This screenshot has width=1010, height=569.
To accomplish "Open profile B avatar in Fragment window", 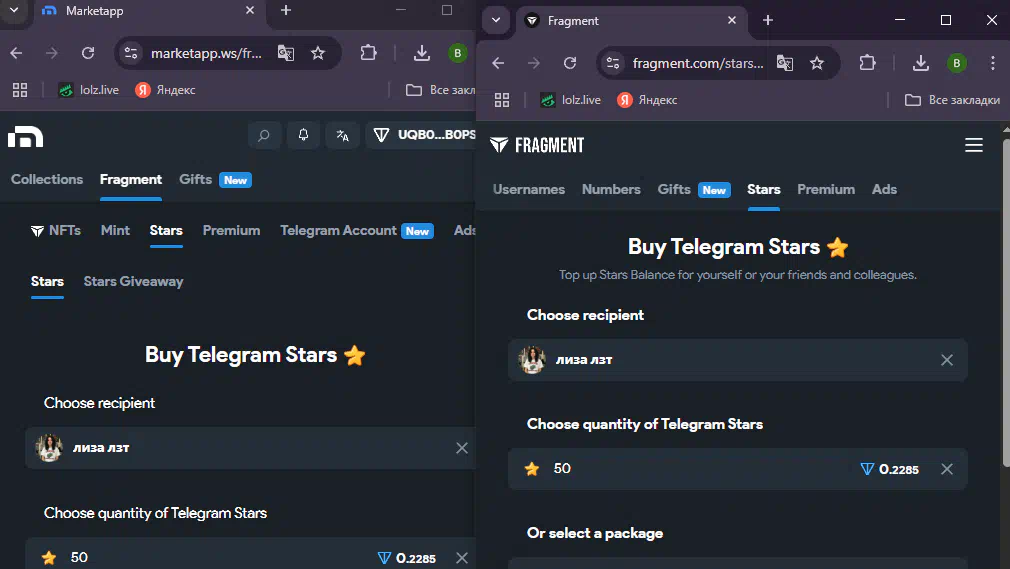I will pyautogui.click(x=957, y=63).
